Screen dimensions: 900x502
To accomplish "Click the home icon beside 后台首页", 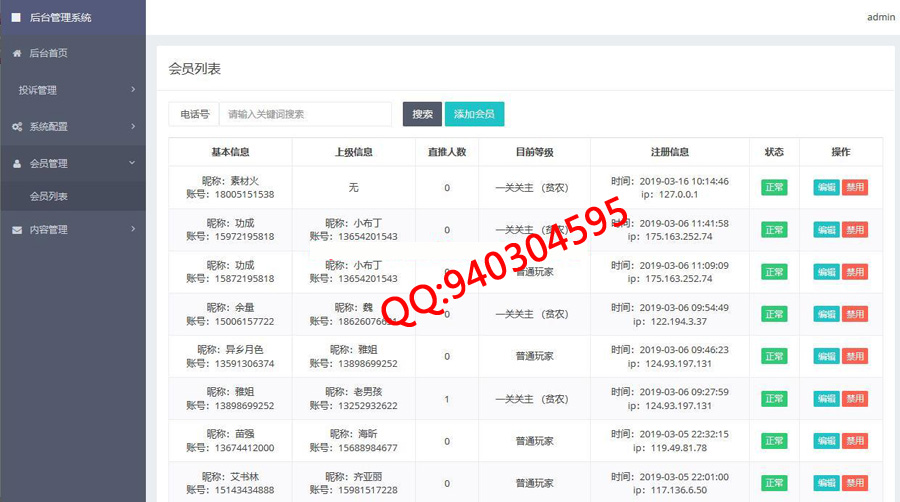I will (x=17, y=53).
